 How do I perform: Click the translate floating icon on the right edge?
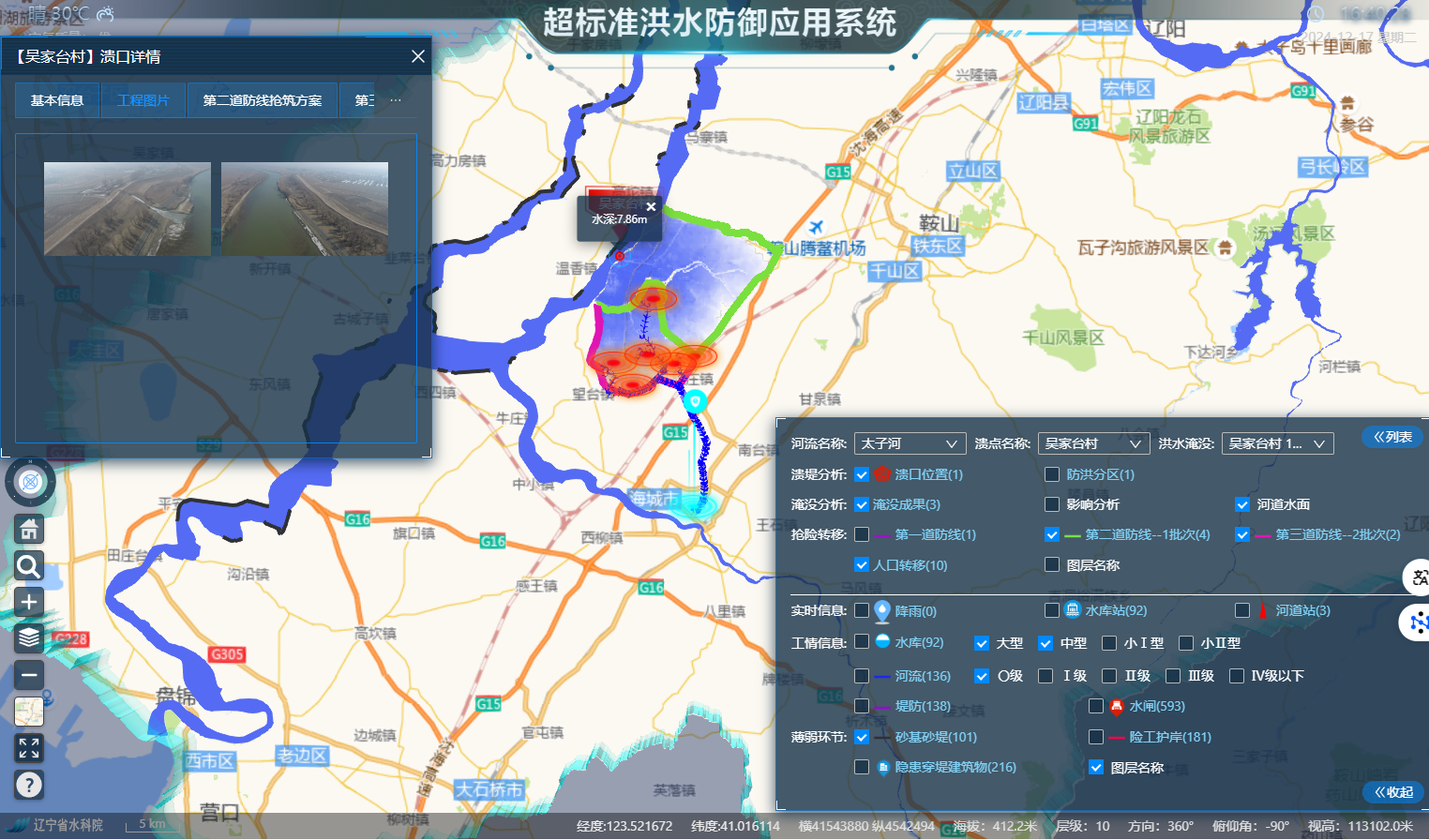(1419, 577)
